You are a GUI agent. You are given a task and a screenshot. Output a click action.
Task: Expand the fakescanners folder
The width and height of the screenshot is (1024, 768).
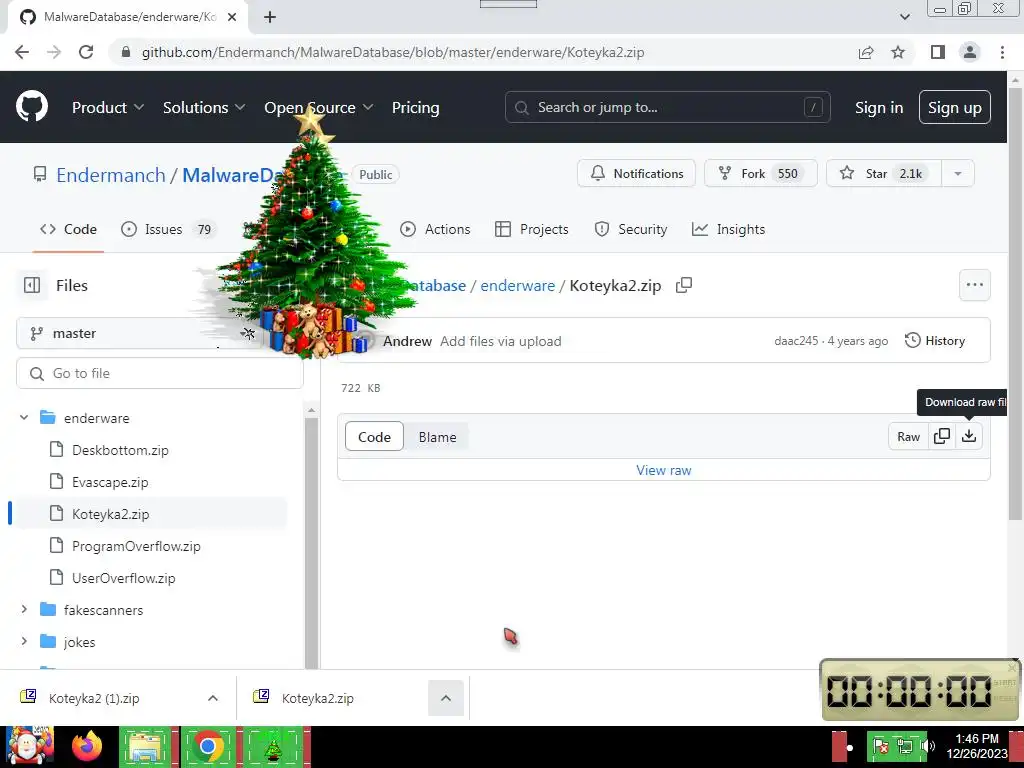[24, 609]
